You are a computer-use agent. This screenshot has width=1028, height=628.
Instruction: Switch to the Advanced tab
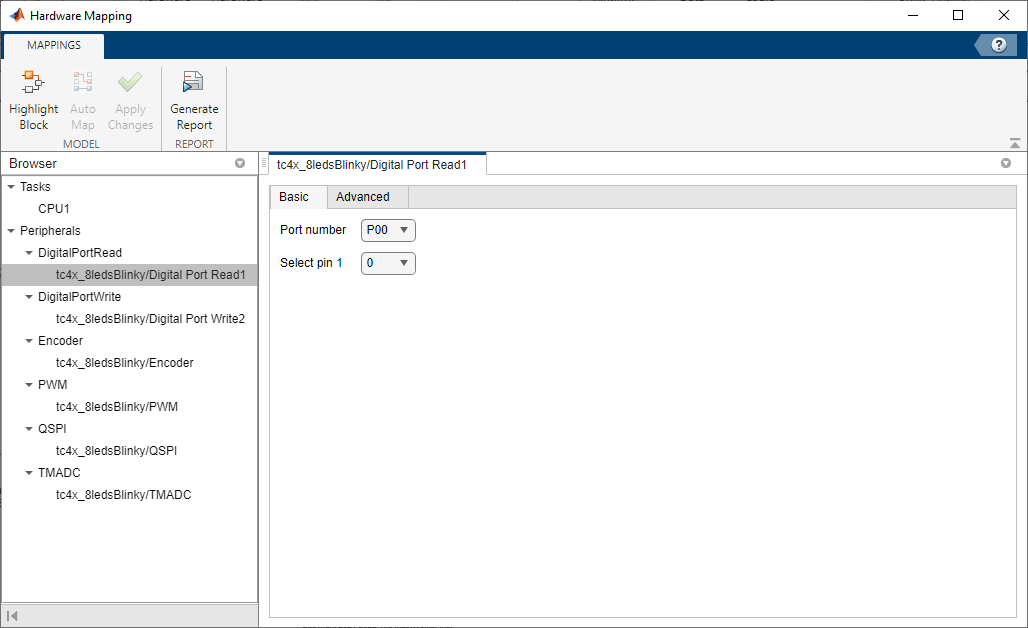click(x=365, y=197)
